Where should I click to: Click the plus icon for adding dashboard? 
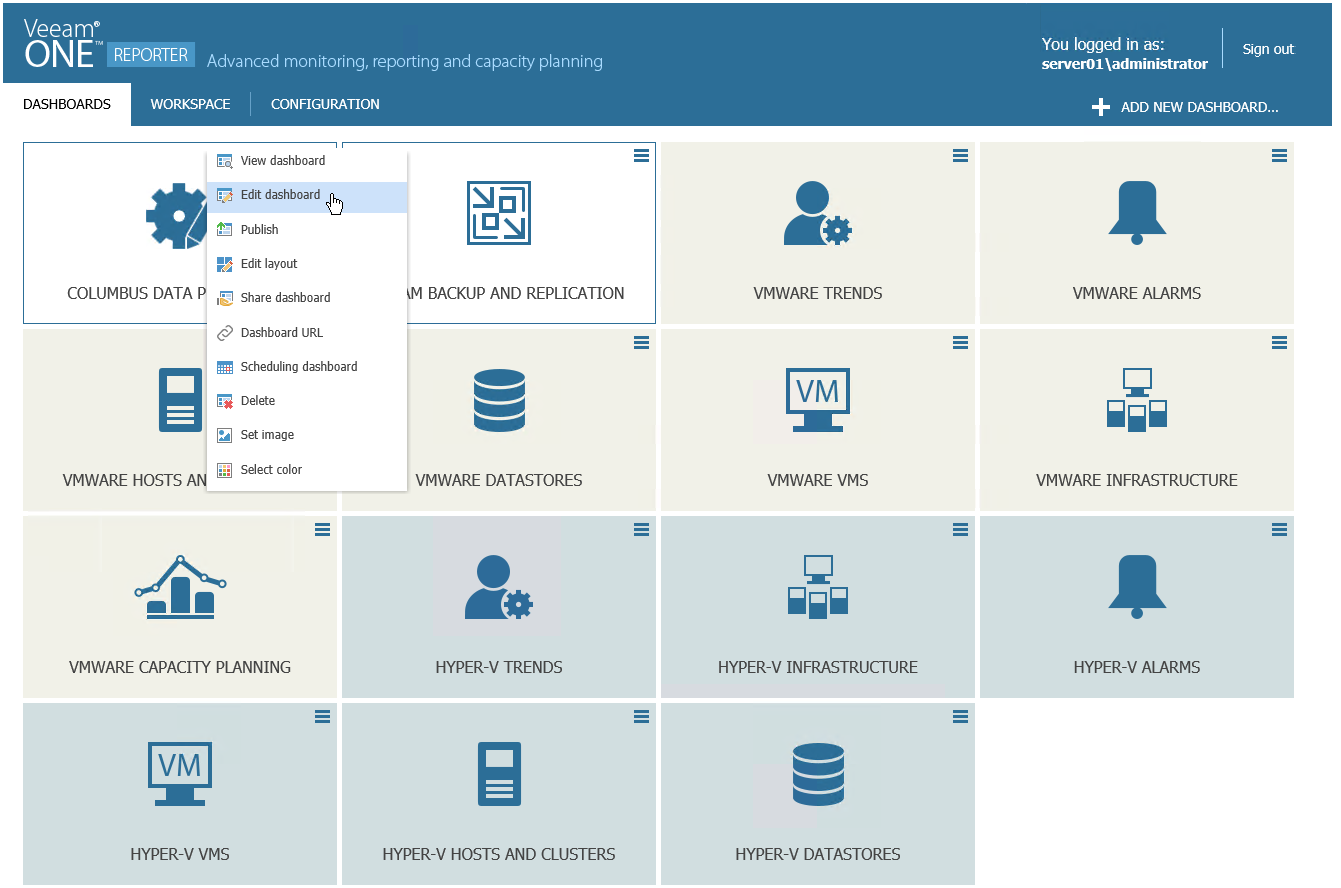point(1101,107)
